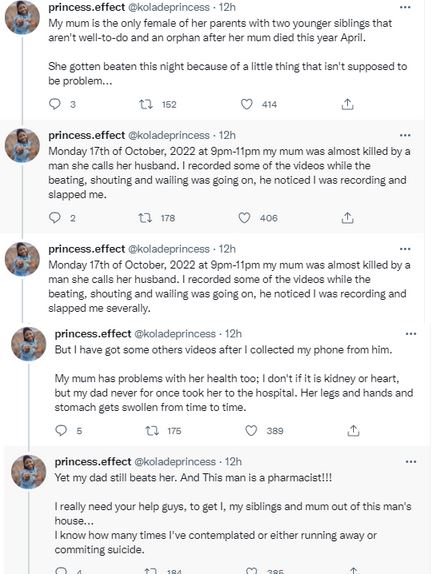Expand options menu on pharmacist tweet

coord(411,462)
